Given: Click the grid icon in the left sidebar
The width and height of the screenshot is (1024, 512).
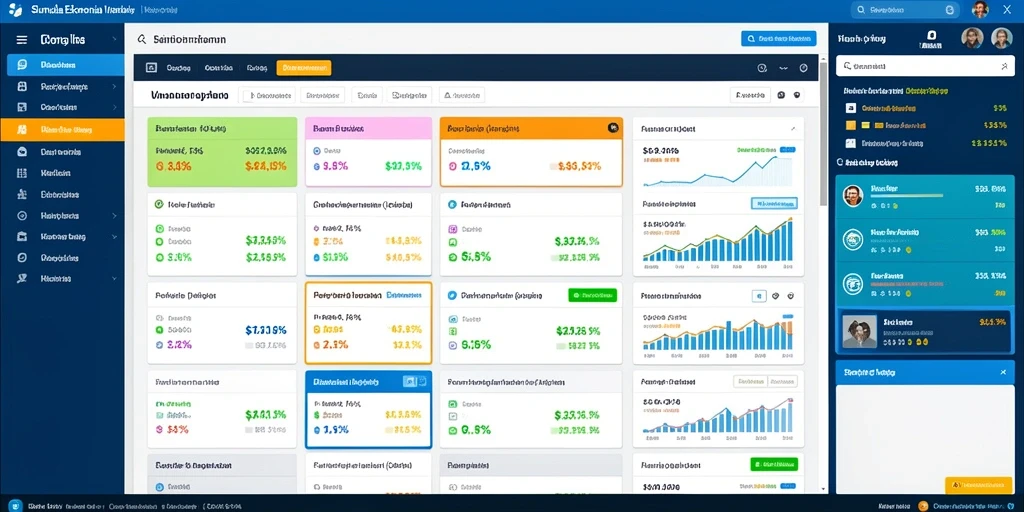Looking at the screenshot, I should 22,173.
